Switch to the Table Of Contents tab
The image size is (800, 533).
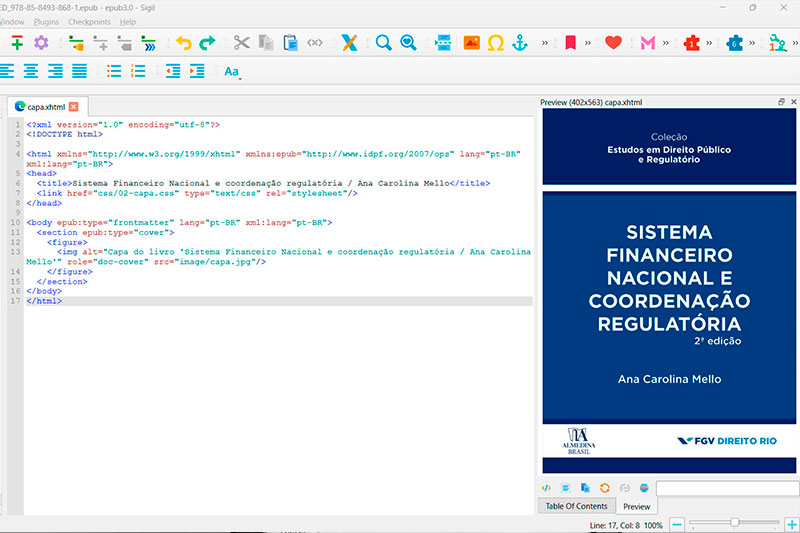[575, 506]
